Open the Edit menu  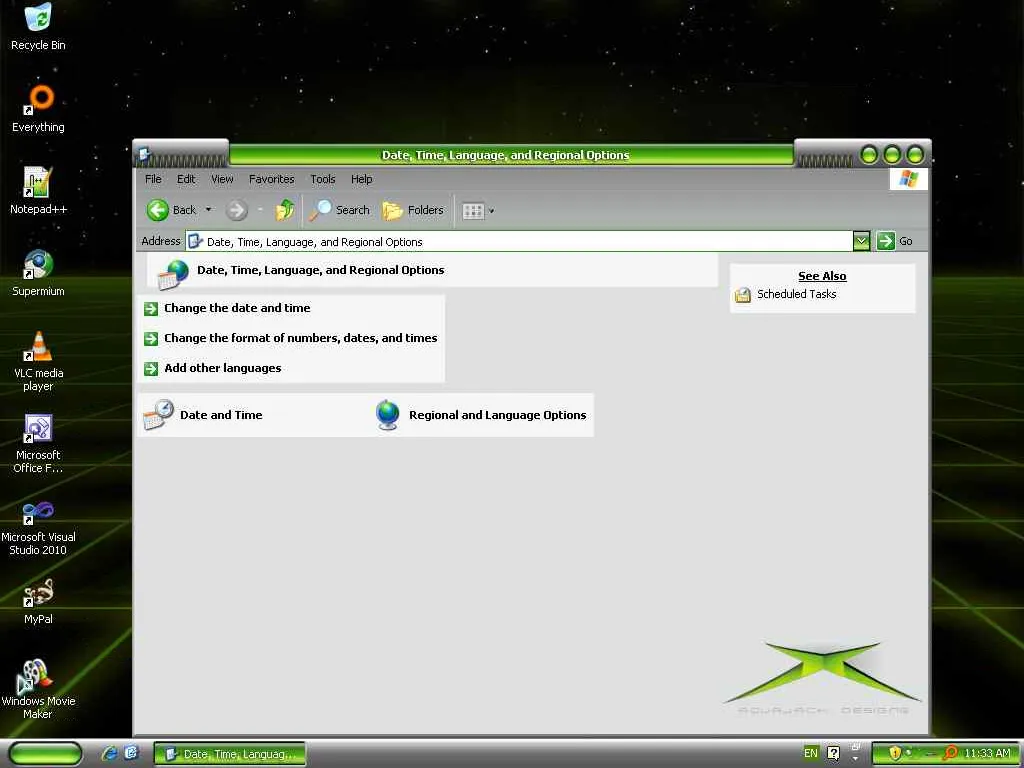point(186,179)
